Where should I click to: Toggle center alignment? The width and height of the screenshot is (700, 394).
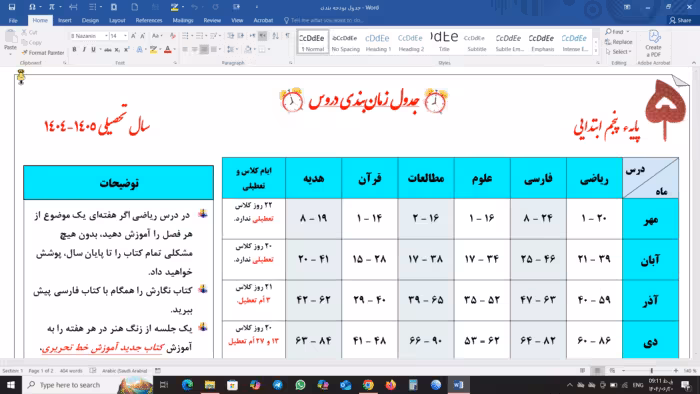pyautogui.click(x=194, y=50)
